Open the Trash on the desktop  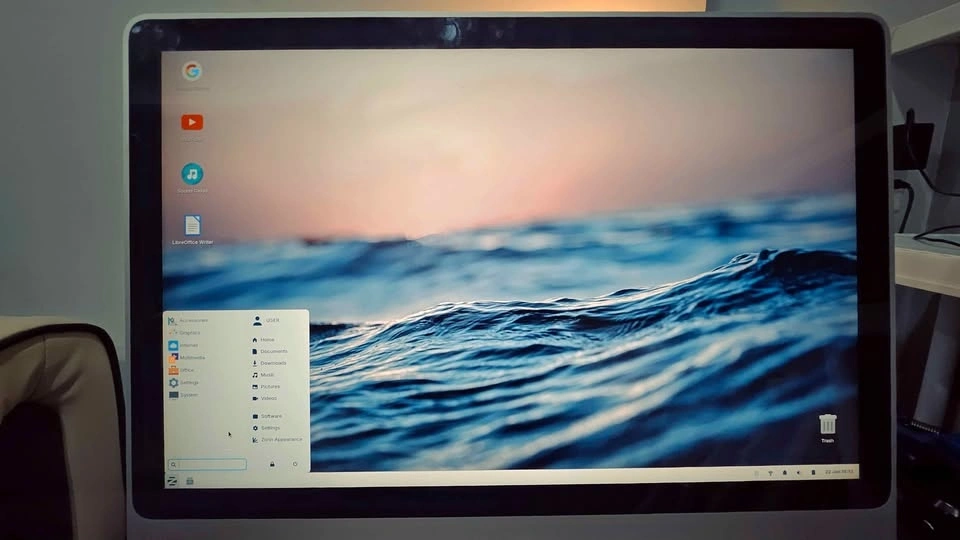[827, 424]
